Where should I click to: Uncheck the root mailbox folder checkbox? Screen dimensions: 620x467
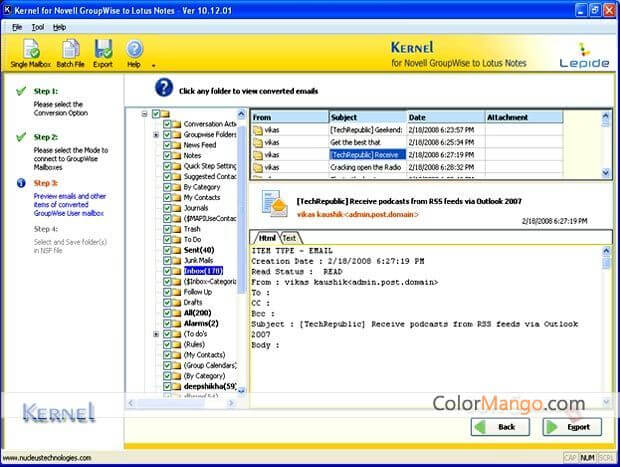point(156,114)
